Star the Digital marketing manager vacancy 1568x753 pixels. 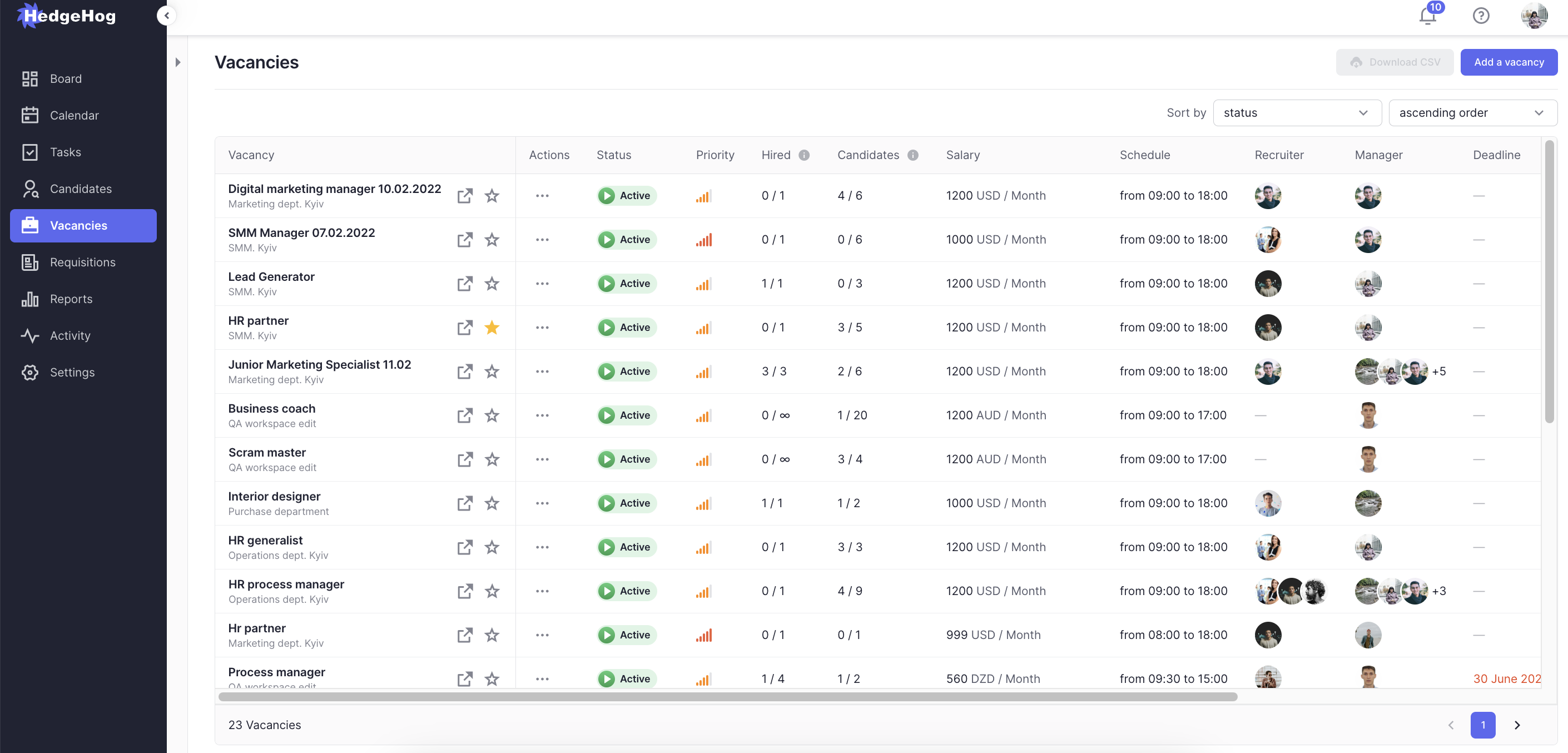pyautogui.click(x=492, y=196)
